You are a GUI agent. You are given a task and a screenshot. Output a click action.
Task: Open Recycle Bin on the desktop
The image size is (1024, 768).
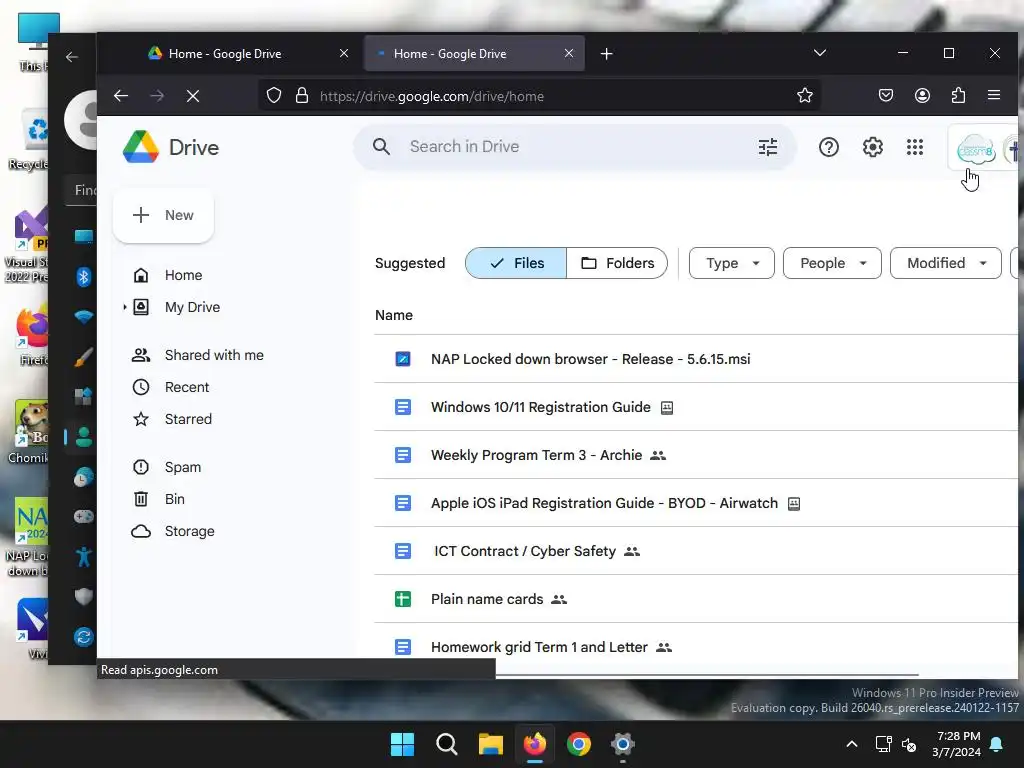29,140
